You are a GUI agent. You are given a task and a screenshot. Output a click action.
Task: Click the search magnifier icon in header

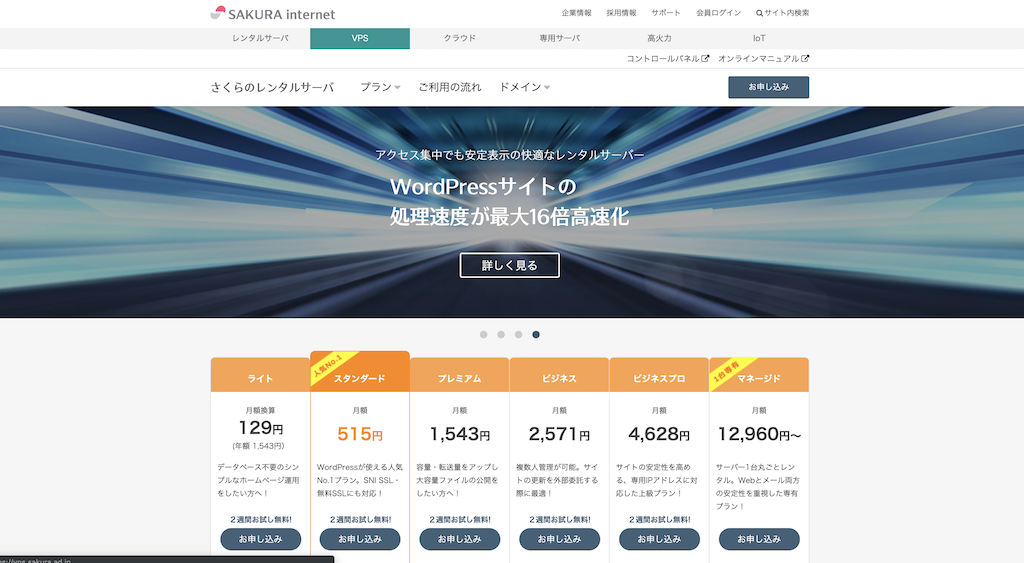coord(760,13)
